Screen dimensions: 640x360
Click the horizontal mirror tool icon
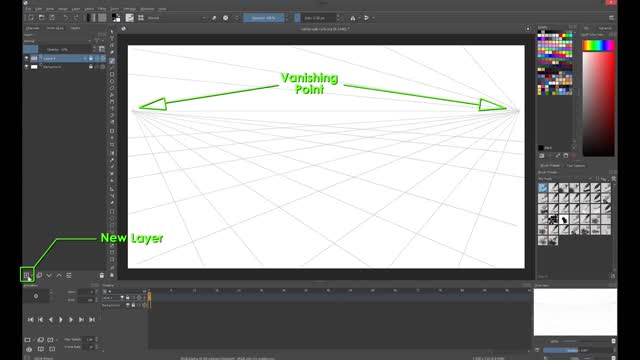tap(353, 18)
